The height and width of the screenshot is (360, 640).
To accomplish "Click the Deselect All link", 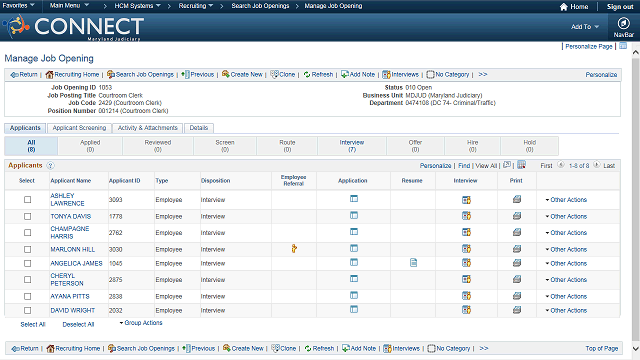I will 78,324.
